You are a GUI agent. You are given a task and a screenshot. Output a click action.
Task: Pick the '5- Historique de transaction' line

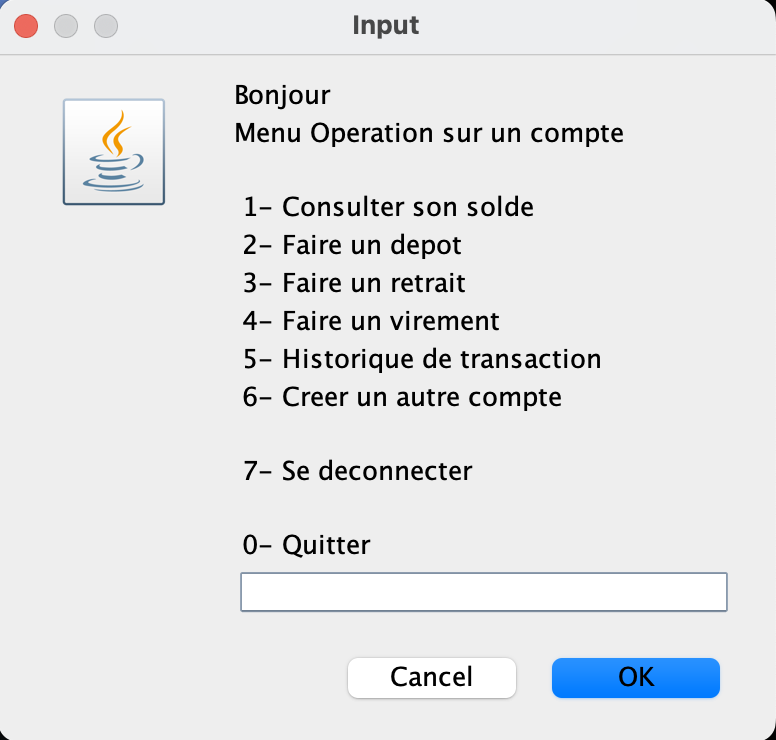(422, 359)
